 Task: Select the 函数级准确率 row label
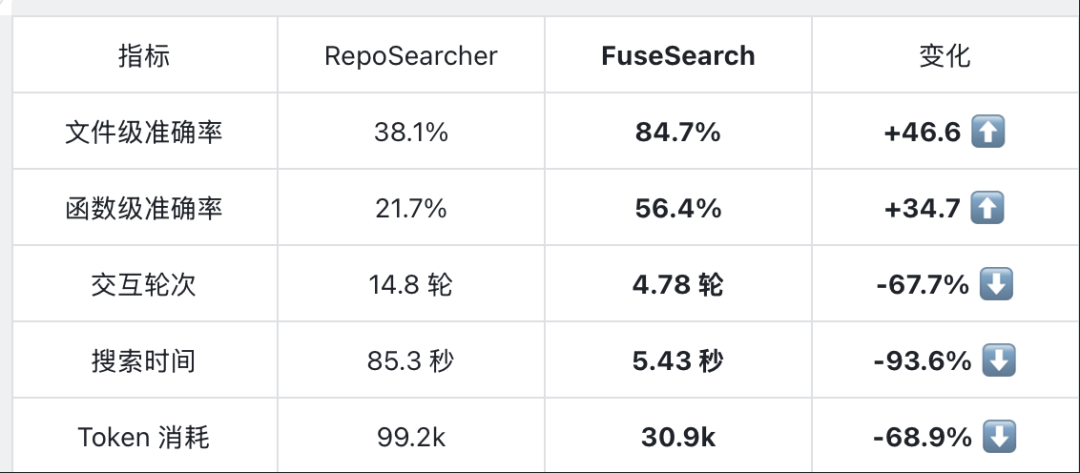point(144,209)
